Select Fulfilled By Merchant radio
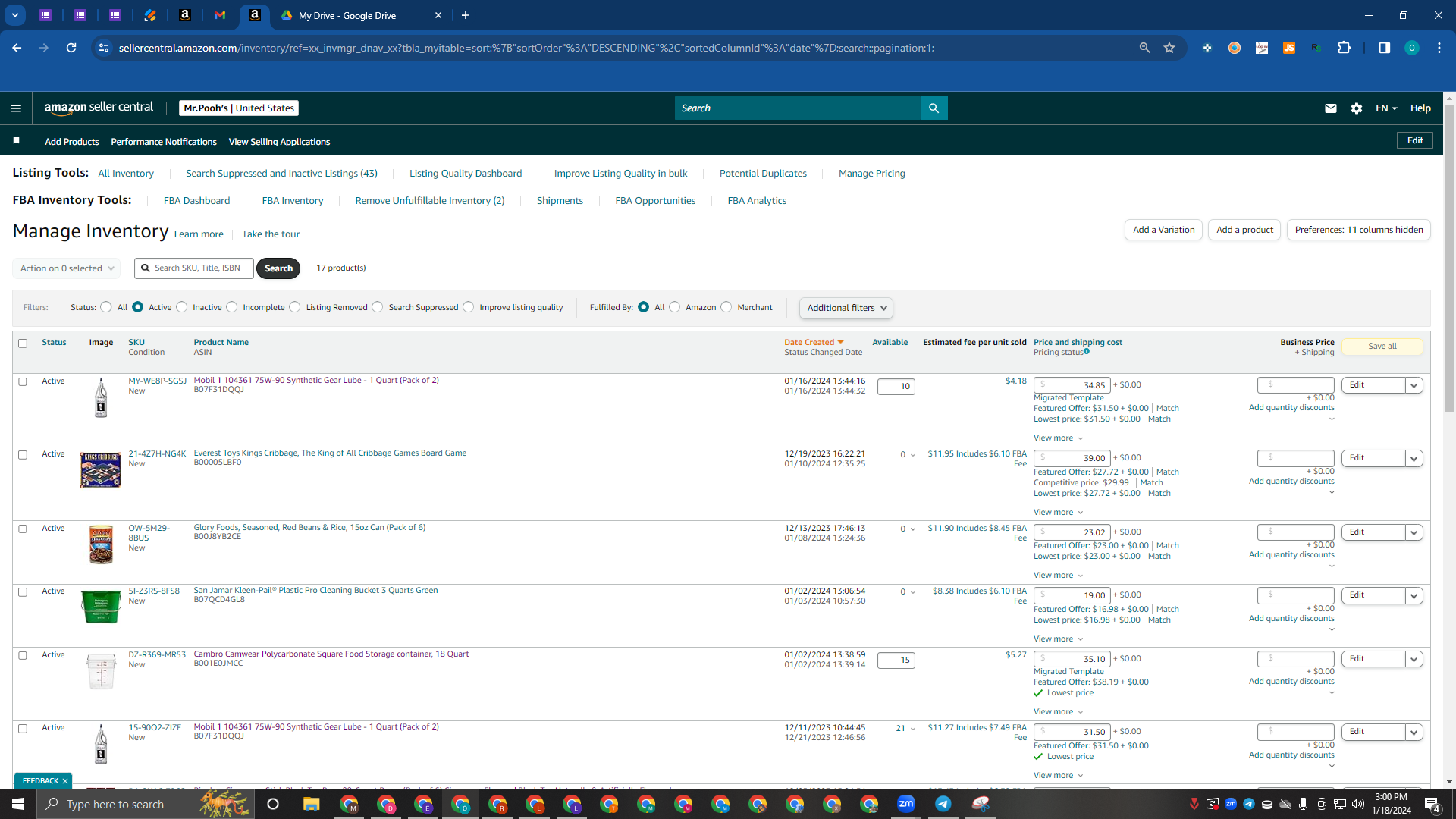This screenshot has width=1456, height=819. (726, 307)
